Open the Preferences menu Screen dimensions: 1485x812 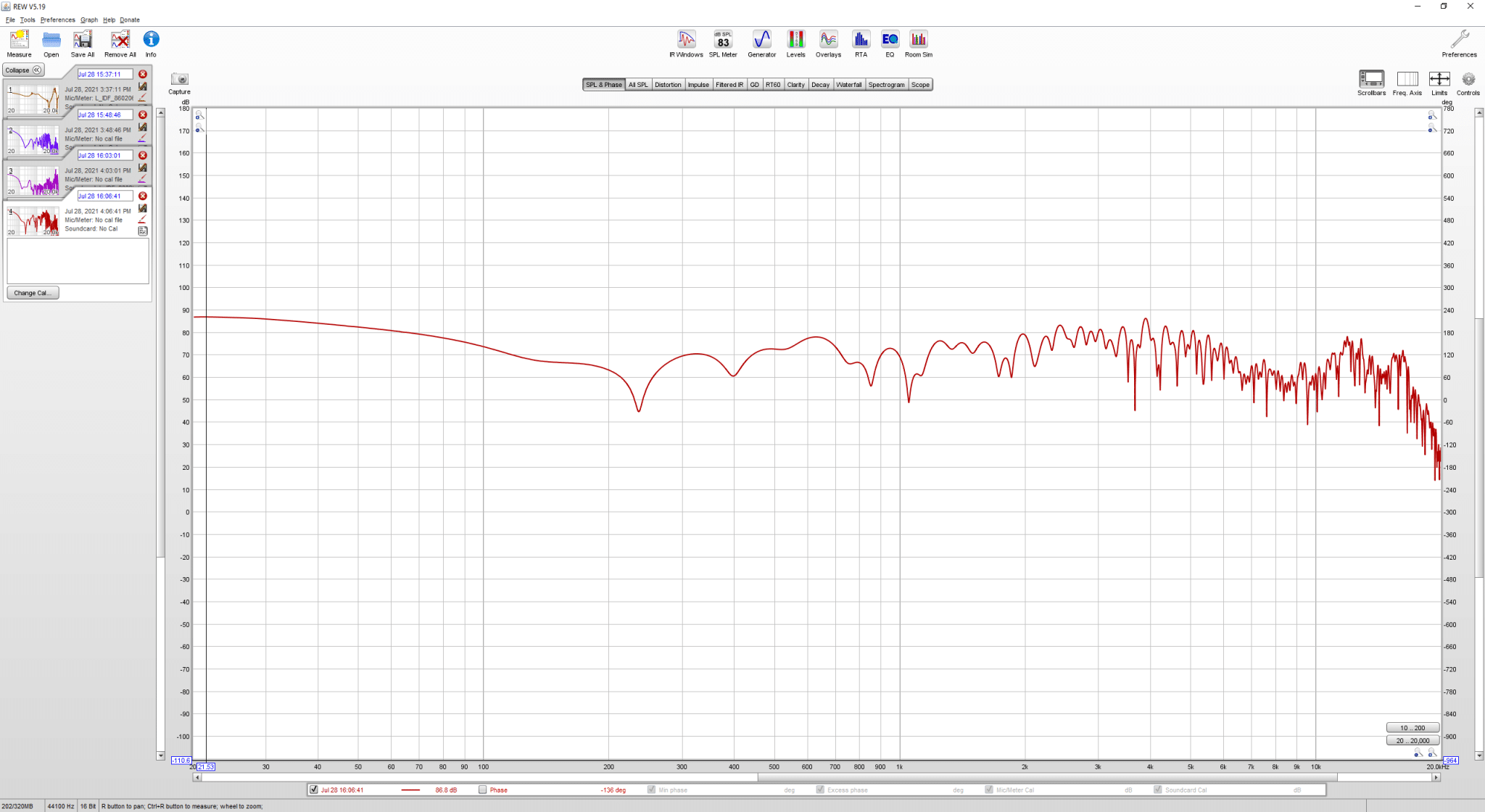(x=57, y=20)
